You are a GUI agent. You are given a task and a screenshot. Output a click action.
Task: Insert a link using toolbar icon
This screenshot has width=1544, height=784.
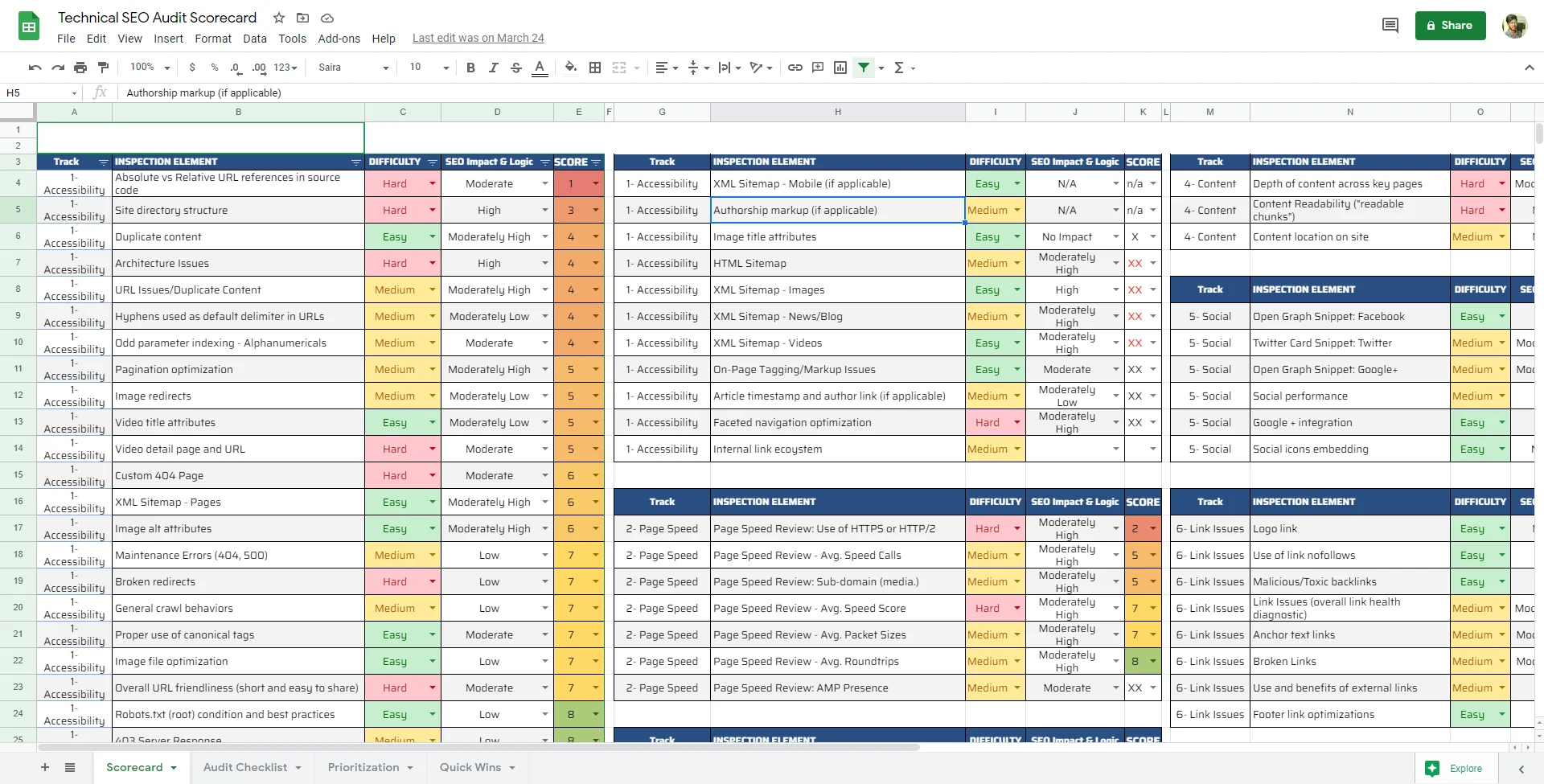(x=795, y=68)
